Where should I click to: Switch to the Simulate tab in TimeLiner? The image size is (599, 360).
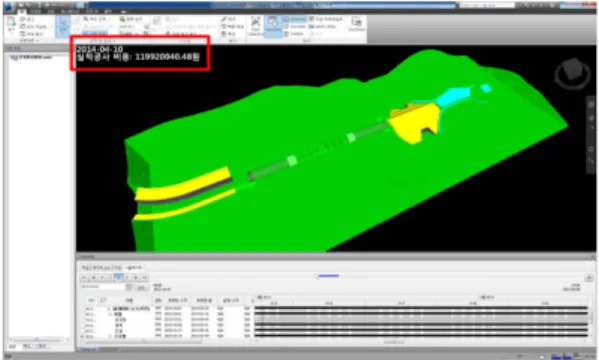[x=134, y=268]
